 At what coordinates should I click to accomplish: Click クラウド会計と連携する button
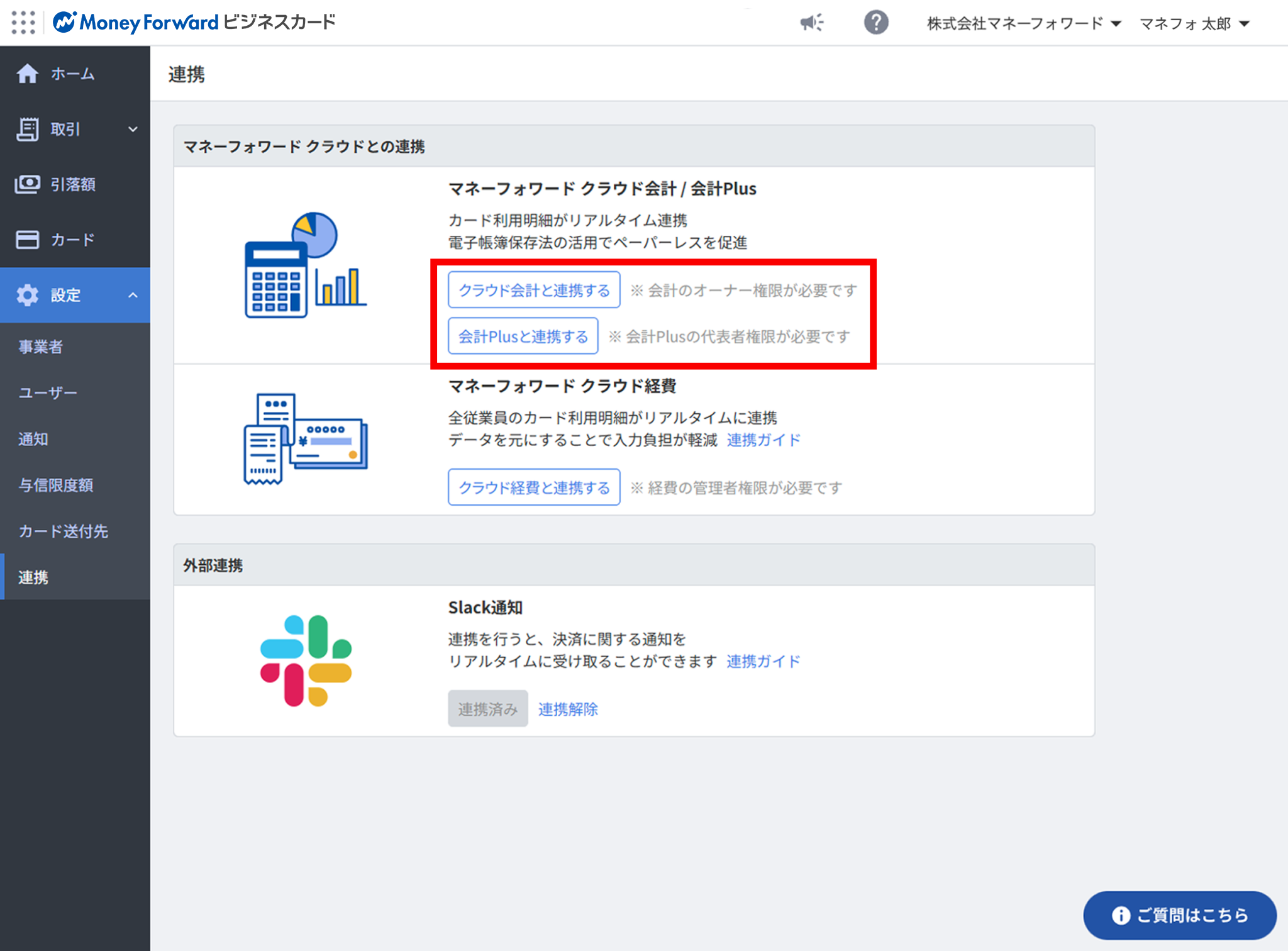(534, 290)
